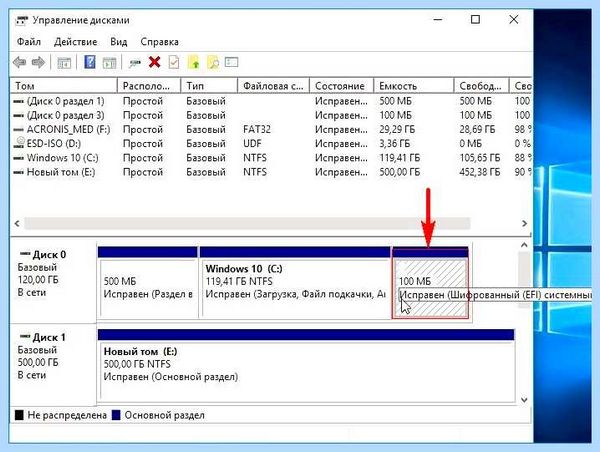
Task: Sort by the Состояние column header
Action: pos(341,86)
